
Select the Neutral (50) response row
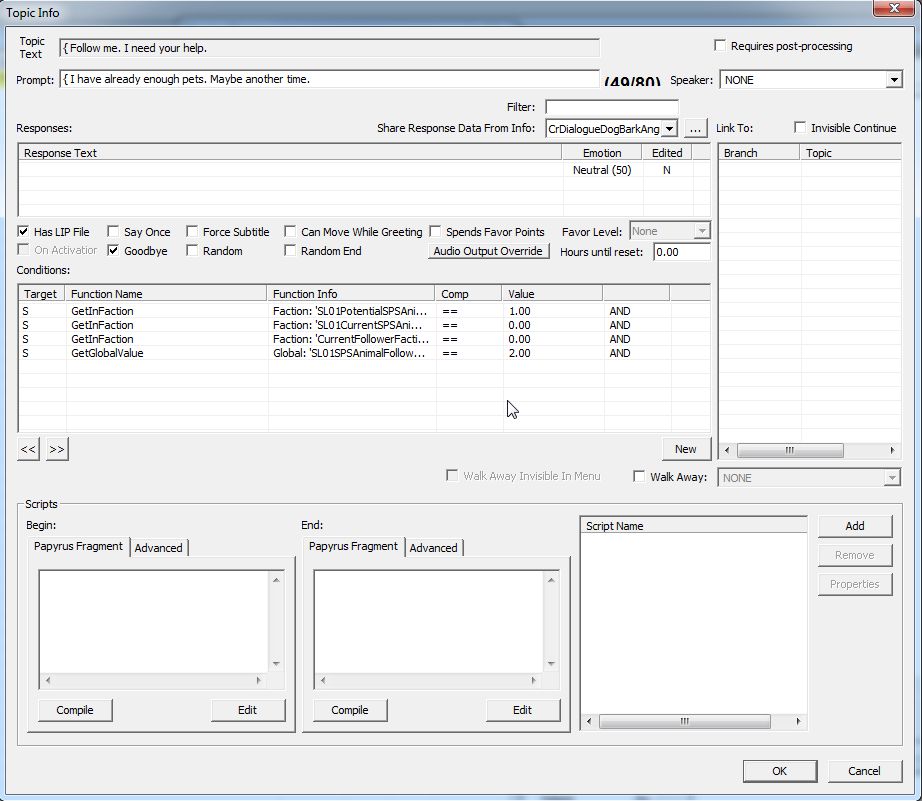pos(363,170)
